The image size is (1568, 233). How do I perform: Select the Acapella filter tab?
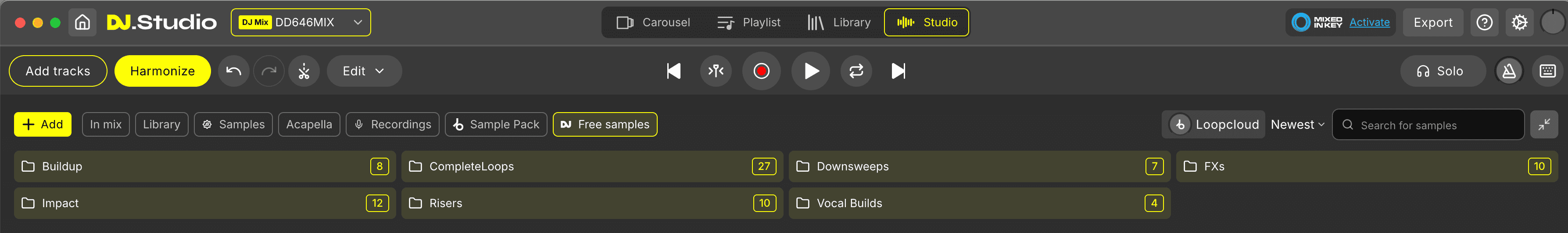[308, 125]
